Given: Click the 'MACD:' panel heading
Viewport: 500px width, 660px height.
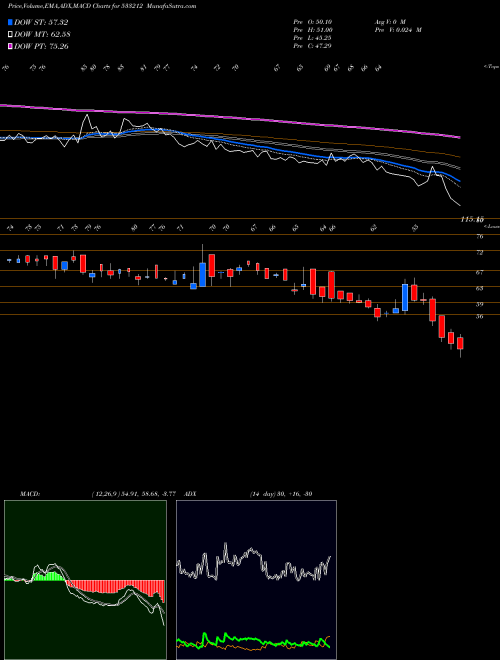Looking at the screenshot, I should [x=30, y=494].
